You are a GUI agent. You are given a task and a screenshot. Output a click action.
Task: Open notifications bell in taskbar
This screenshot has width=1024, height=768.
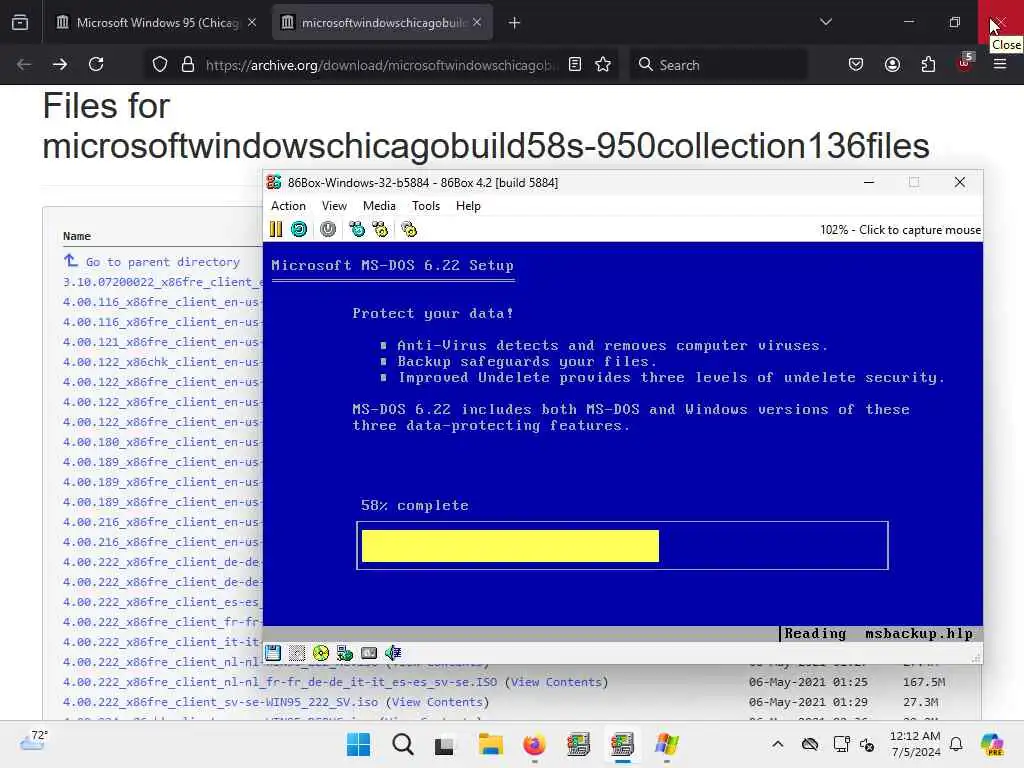(x=956, y=744)
